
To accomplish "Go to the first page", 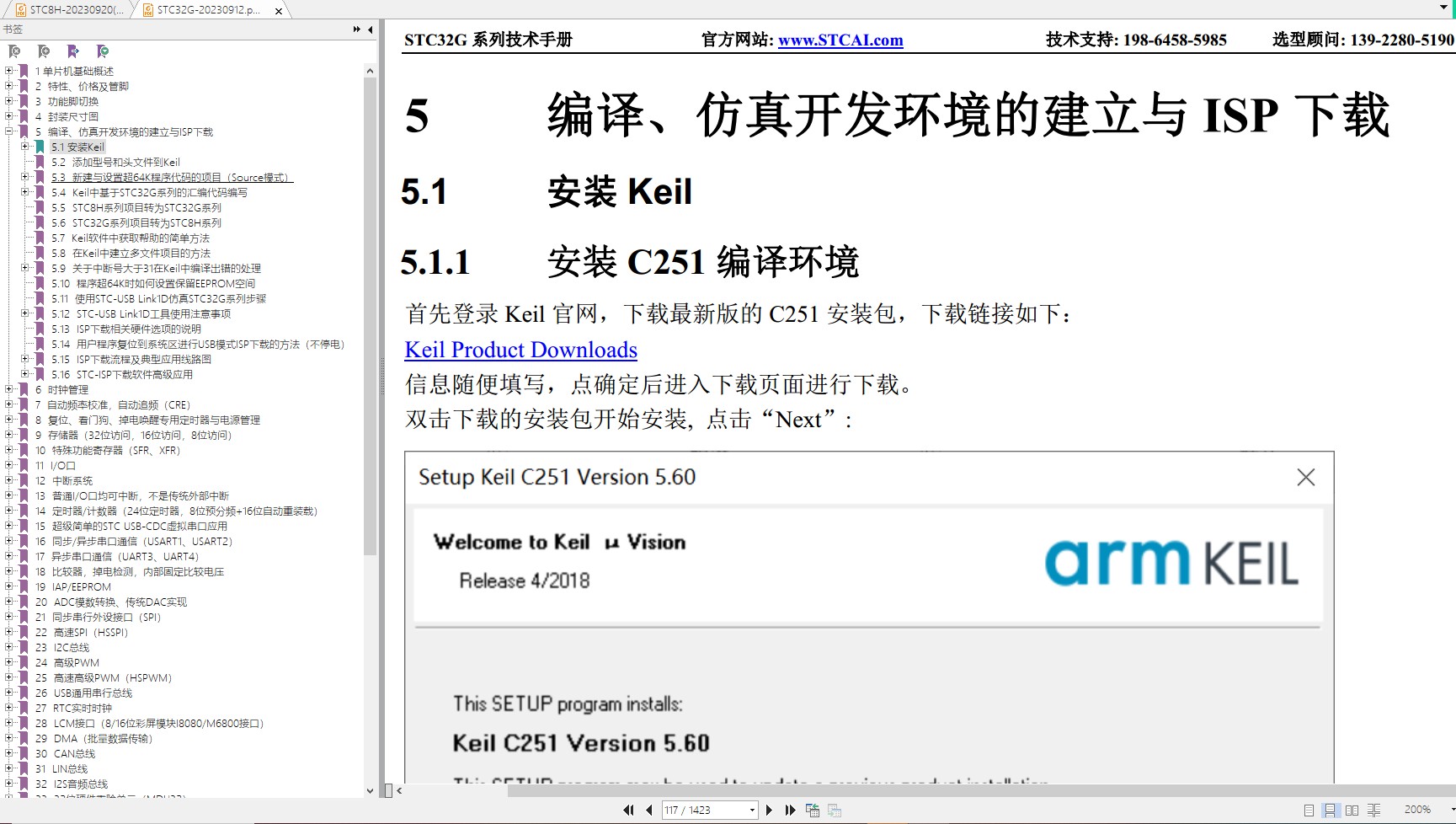I will (x=628, y=810).
